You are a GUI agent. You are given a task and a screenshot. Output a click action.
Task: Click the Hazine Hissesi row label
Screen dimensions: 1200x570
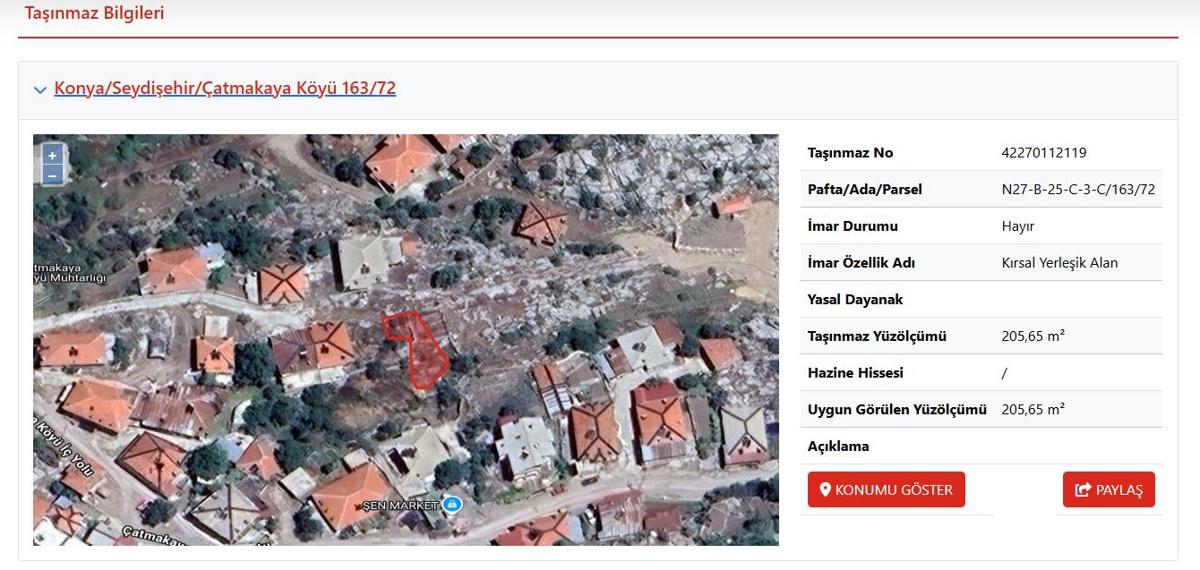point(855,373)
